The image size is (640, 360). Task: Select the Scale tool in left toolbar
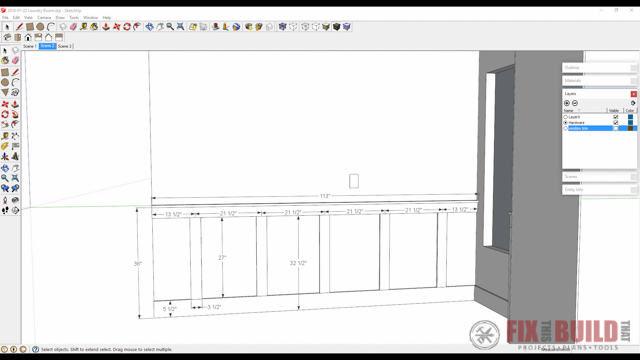pos(5,124)
